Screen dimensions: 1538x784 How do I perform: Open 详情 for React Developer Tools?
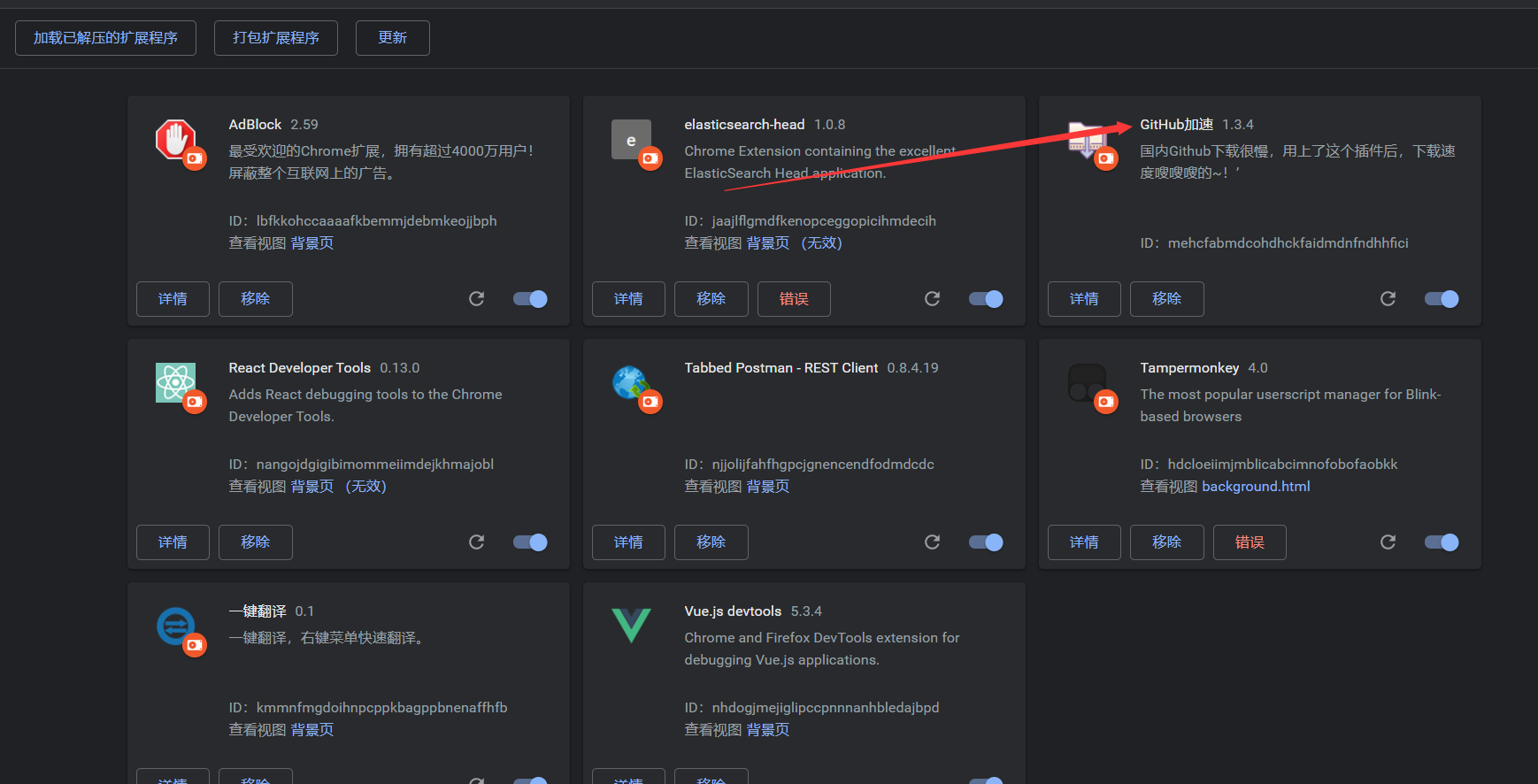coord(173,542)
